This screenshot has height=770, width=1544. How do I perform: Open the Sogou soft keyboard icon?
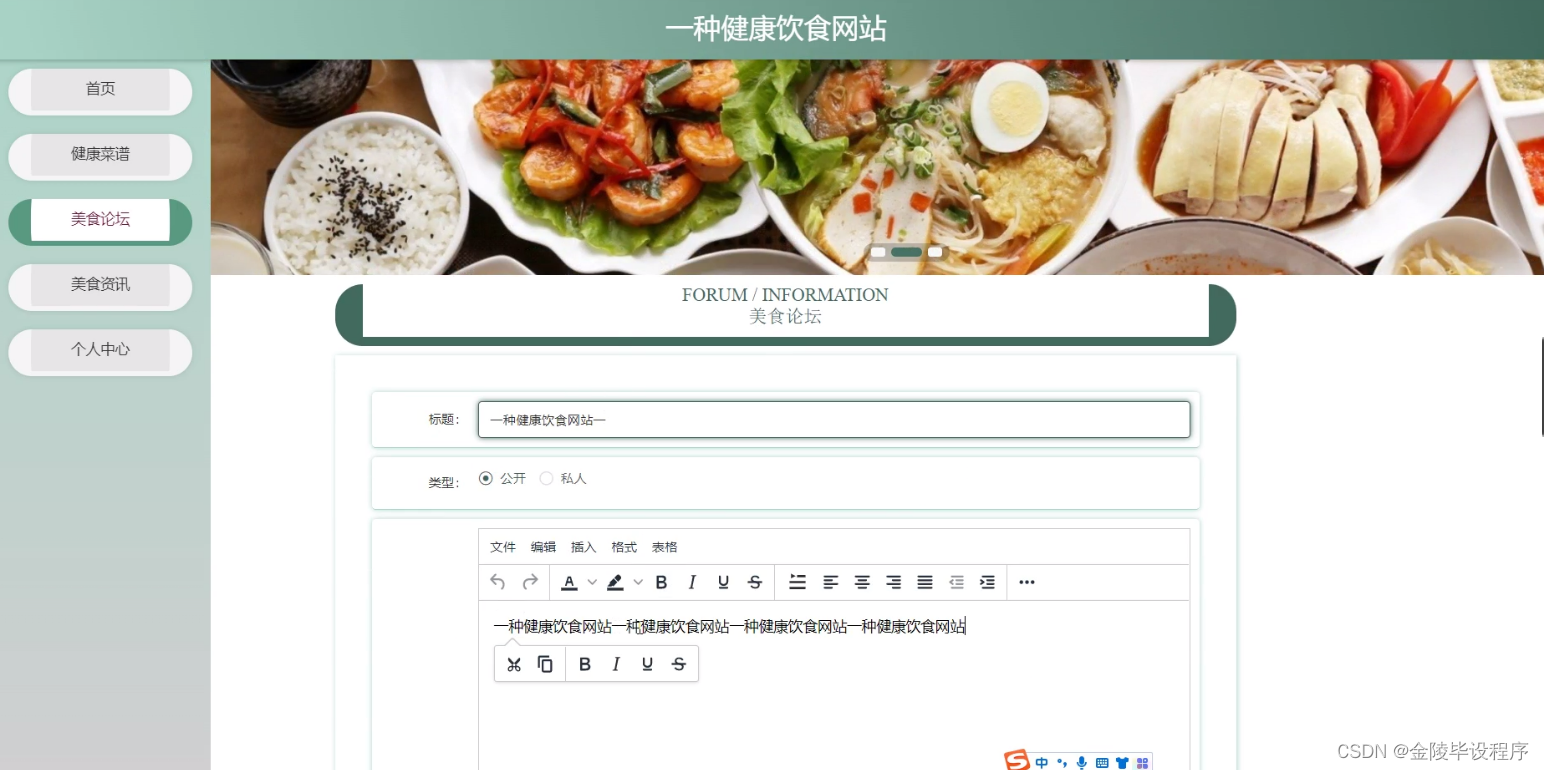tap(1101, 761)
